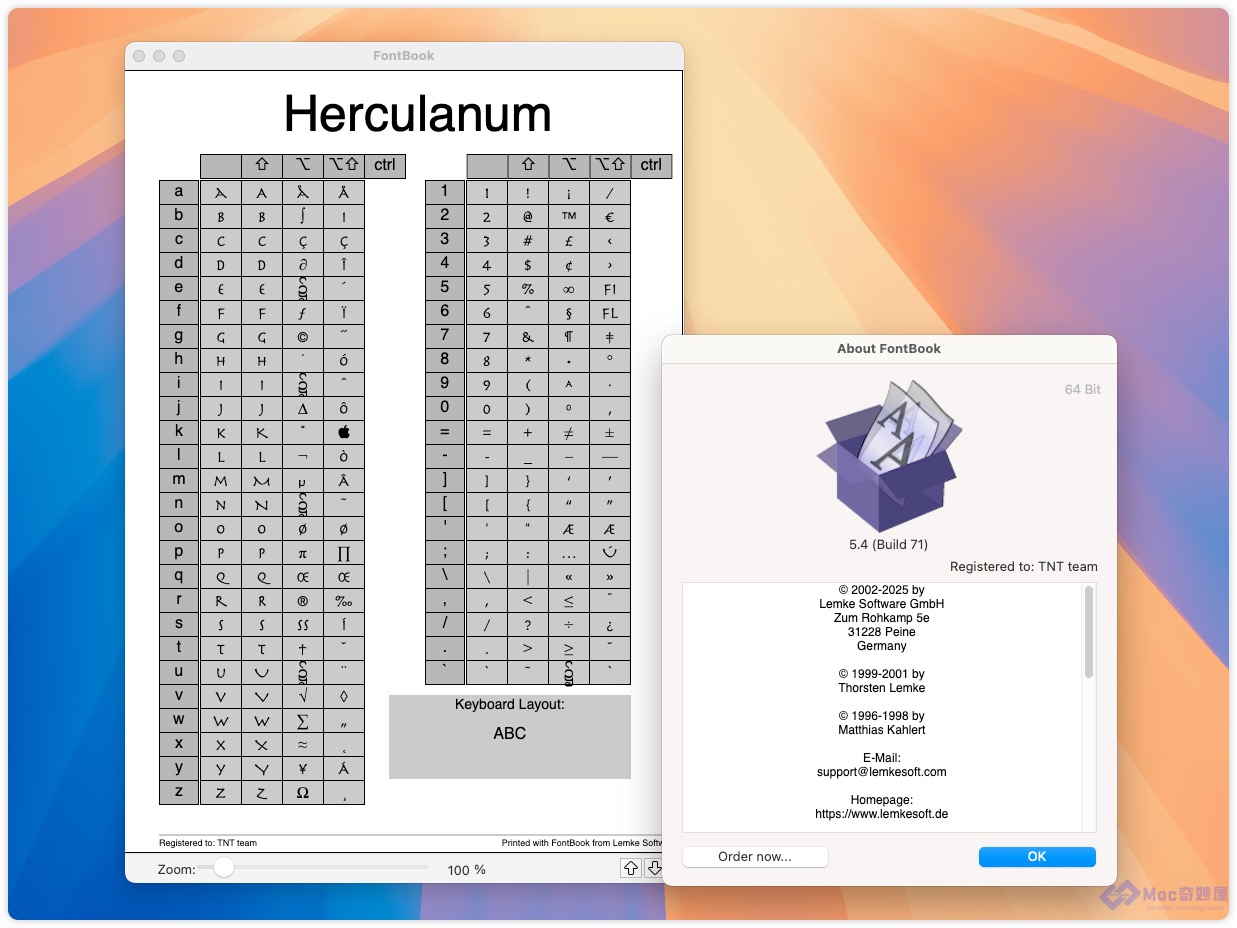Click the Herculanum font title
This screenshot has height=928, width=1237.
point(418,114)
